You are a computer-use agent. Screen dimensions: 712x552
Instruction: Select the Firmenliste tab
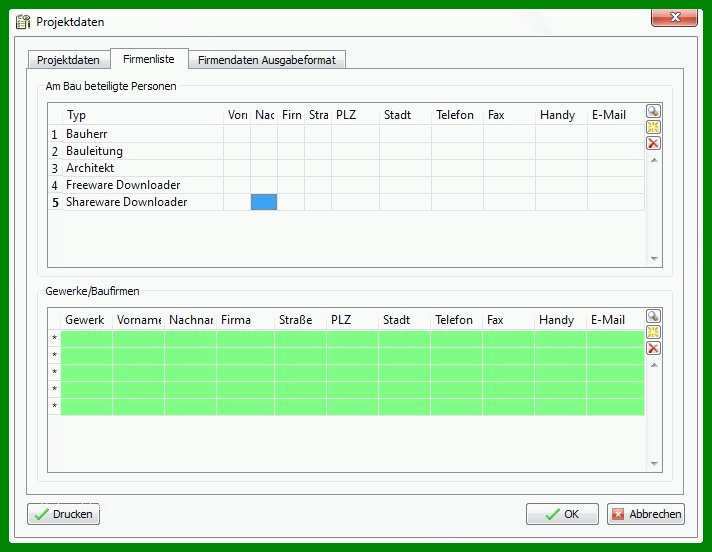pyautogui.click(x=149, y=59)
